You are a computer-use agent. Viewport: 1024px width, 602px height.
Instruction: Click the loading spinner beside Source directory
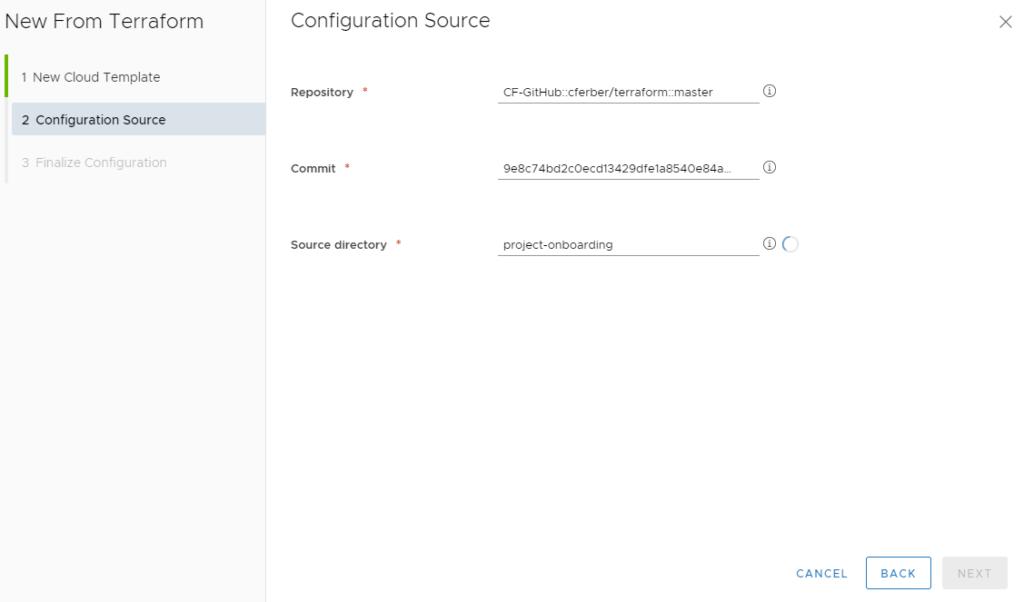pos(790,244)
